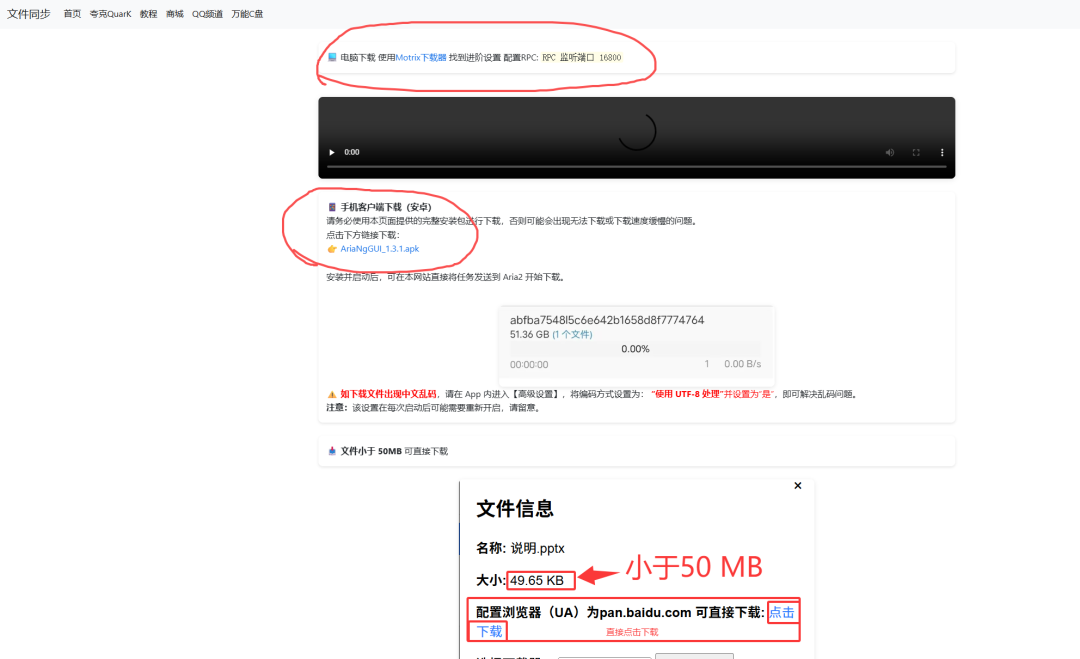The image size is (1080, 659).
Task: Click the 1个文件 link in the task card
Action: (x=573, y=334)
